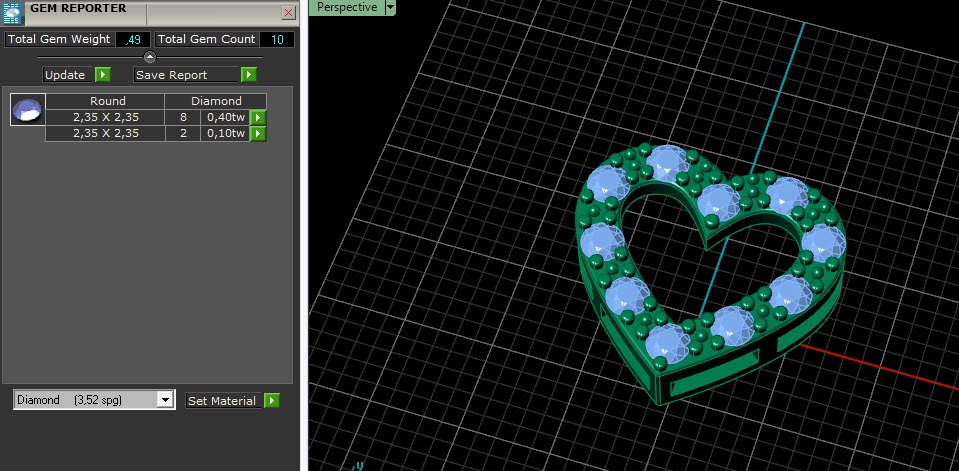
Task: Select the round gem thumbnail icon
Action: [28, 110]
